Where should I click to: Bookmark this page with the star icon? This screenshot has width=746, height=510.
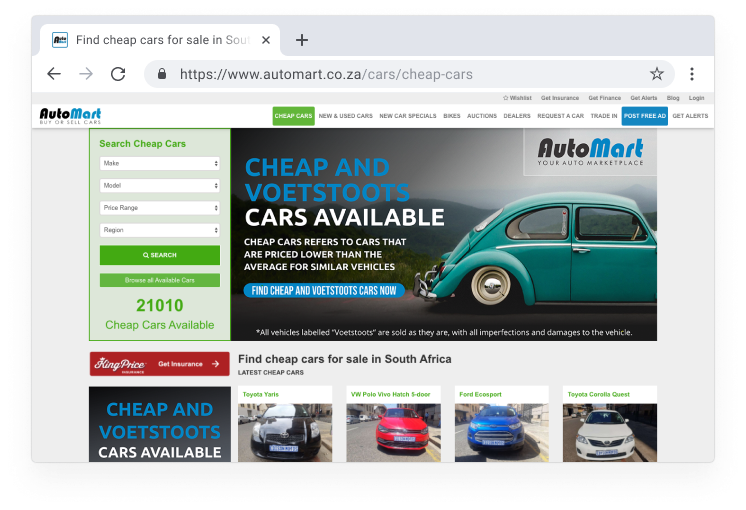657,74
